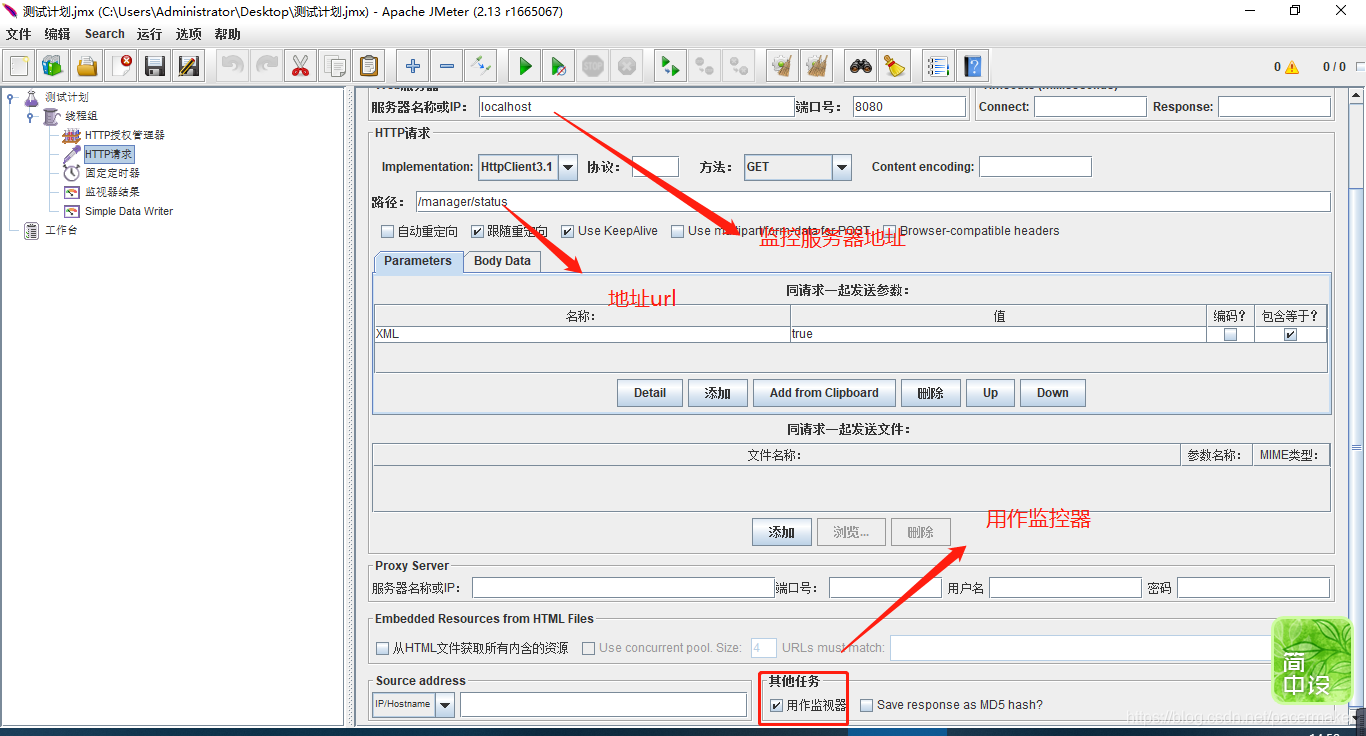Image resolution: width=1366 pixels, height=736 pixels.
Task: Open the 运行 menu
Action: [x=149, y=34]
